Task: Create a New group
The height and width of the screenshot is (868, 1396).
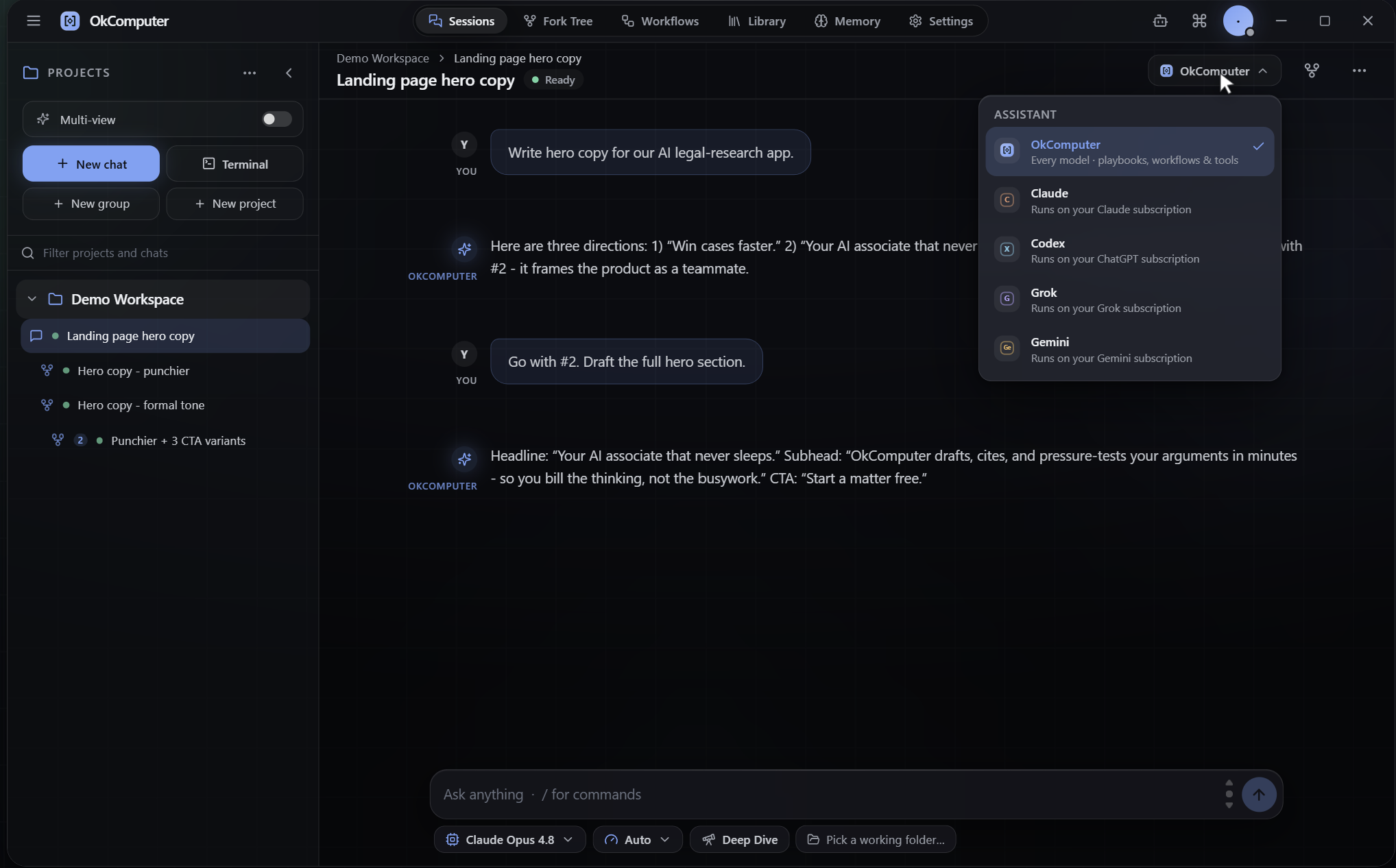Action: [91, 204]
